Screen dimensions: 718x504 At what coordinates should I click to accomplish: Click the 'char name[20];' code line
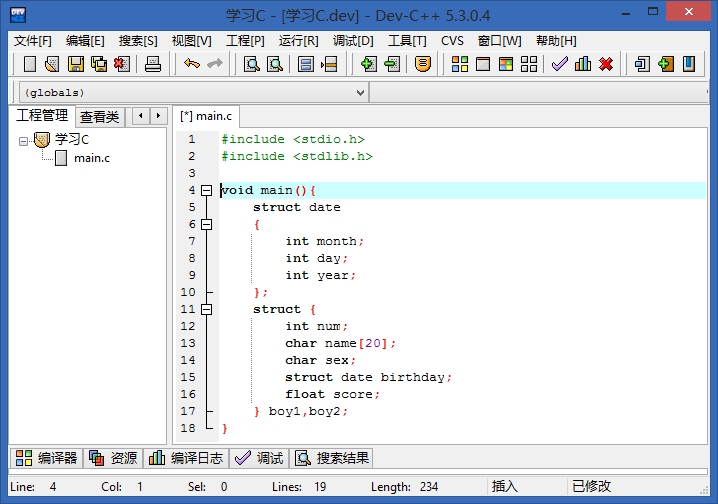pos(340,343)
